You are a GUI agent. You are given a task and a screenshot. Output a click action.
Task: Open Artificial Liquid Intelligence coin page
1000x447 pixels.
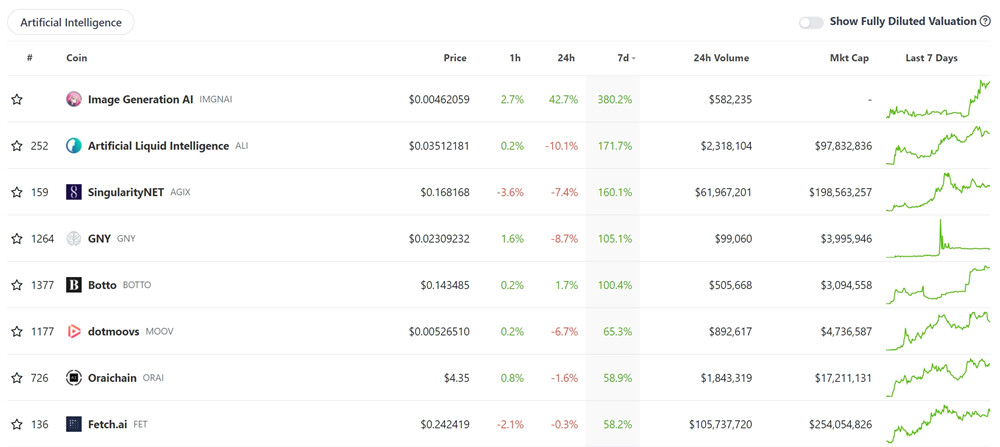(158, 146)
